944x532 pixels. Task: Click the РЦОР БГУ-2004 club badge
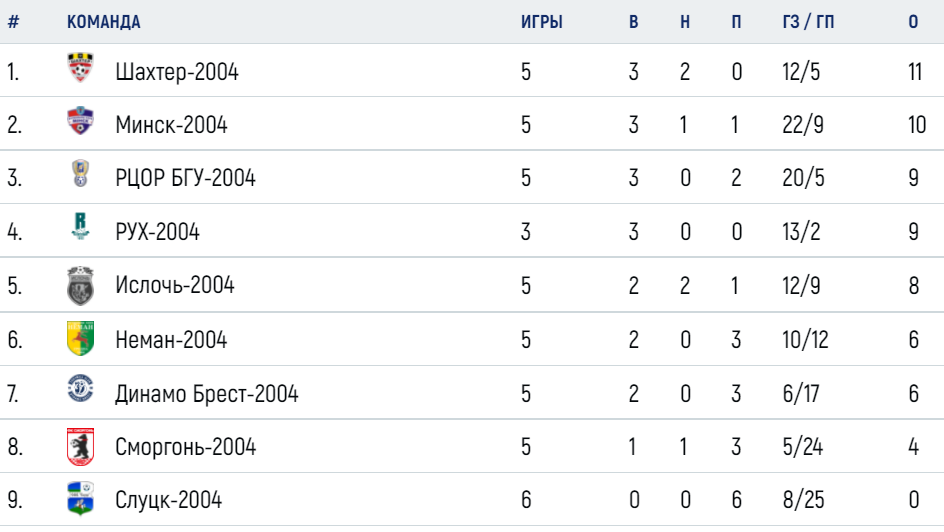(x=80, y=173)
